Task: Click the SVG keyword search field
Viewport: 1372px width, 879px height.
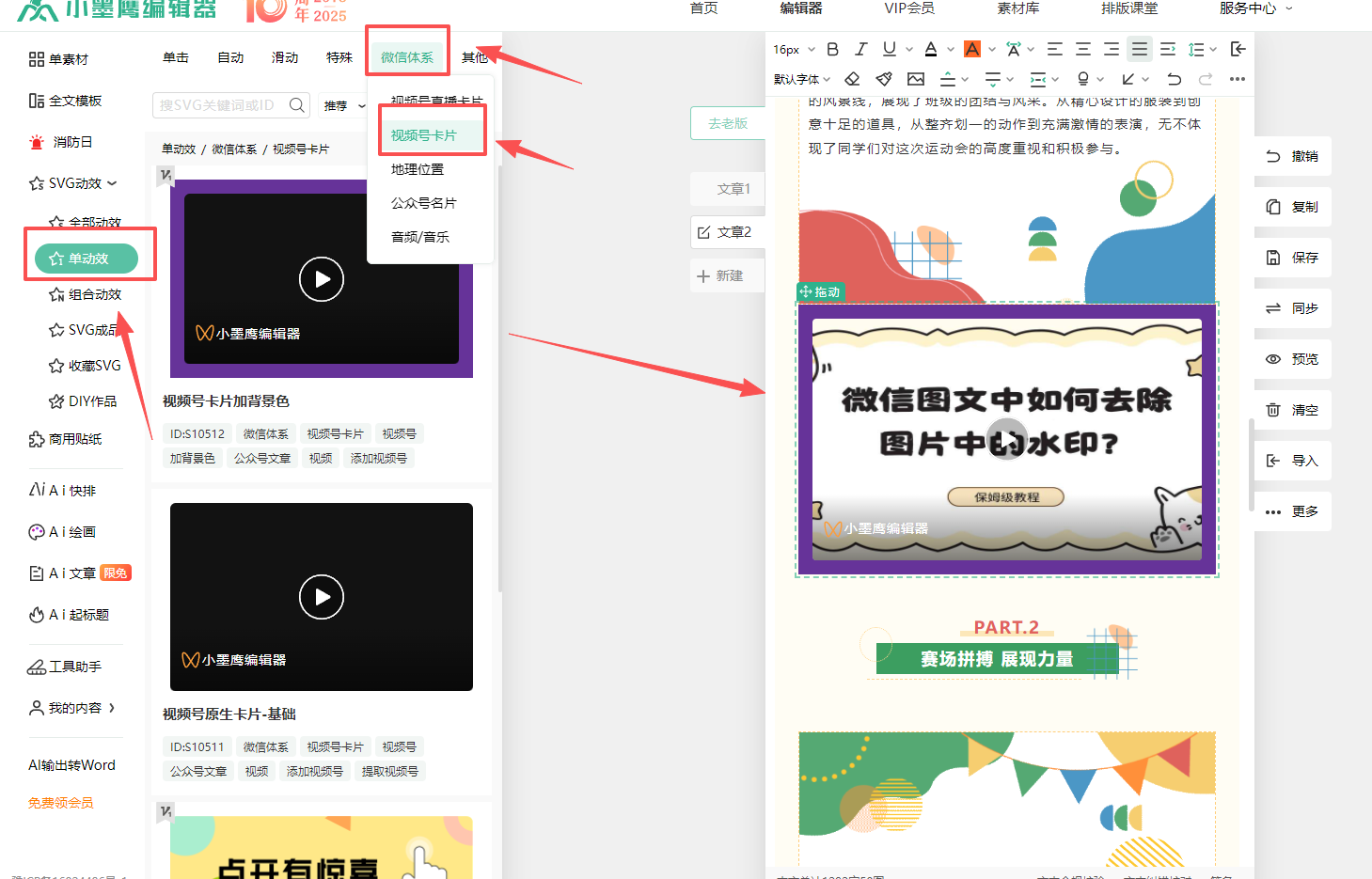Action: (222, 105)
